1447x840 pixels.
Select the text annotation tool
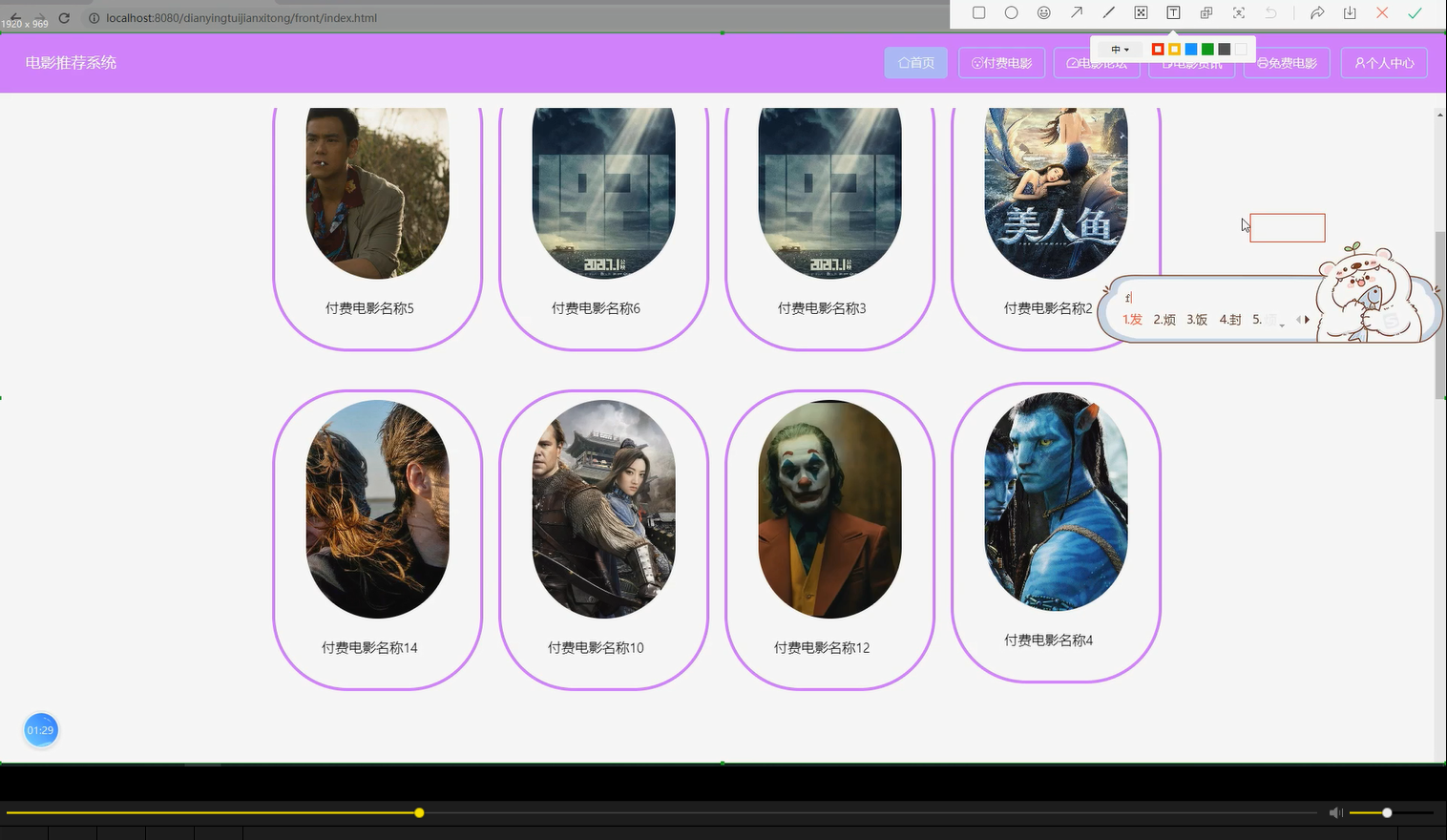pos(1172,12)
